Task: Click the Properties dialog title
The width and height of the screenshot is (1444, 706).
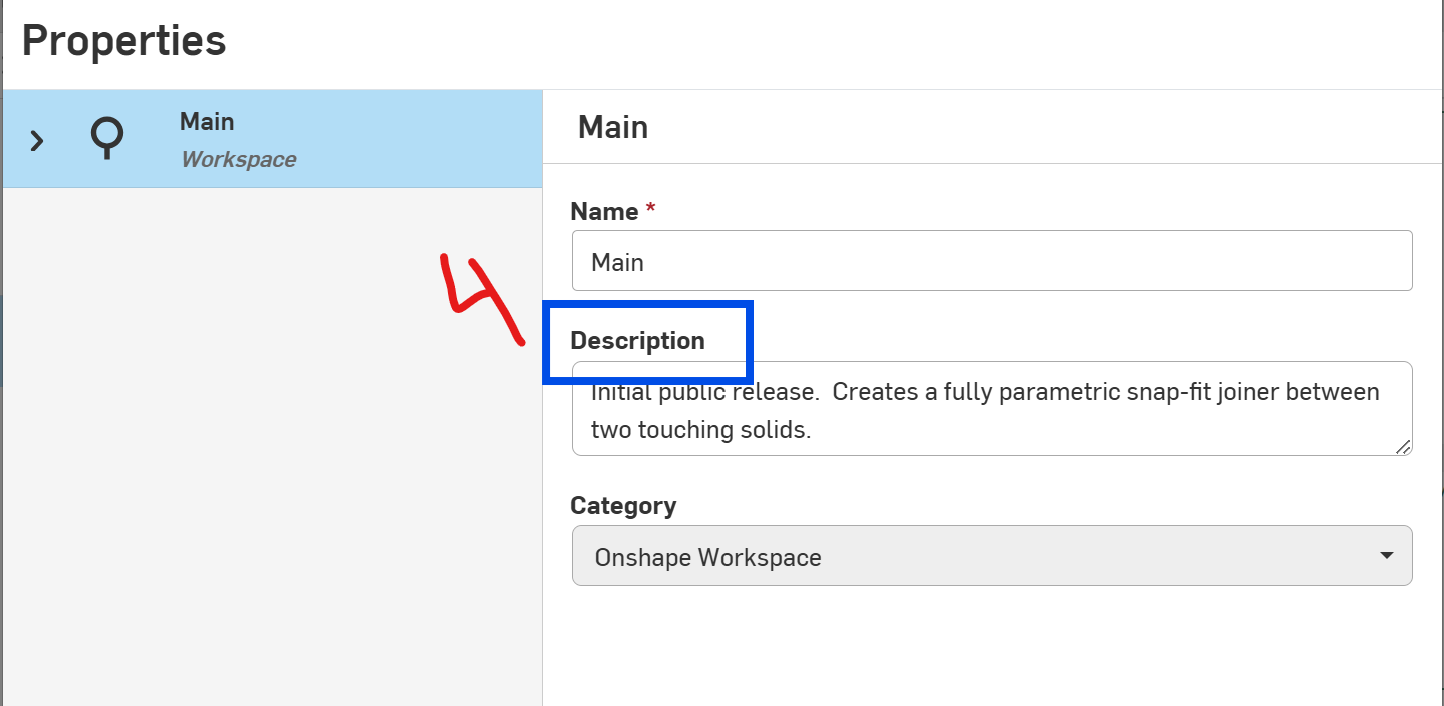Action: point(124,41)
